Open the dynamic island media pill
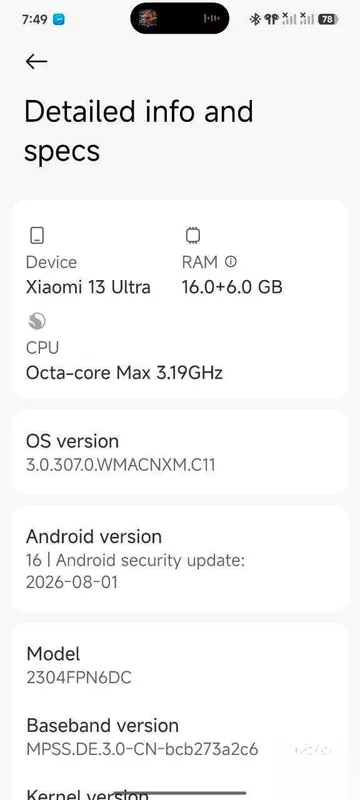Viewport: 360px width, 800px height. pos(179,18)
